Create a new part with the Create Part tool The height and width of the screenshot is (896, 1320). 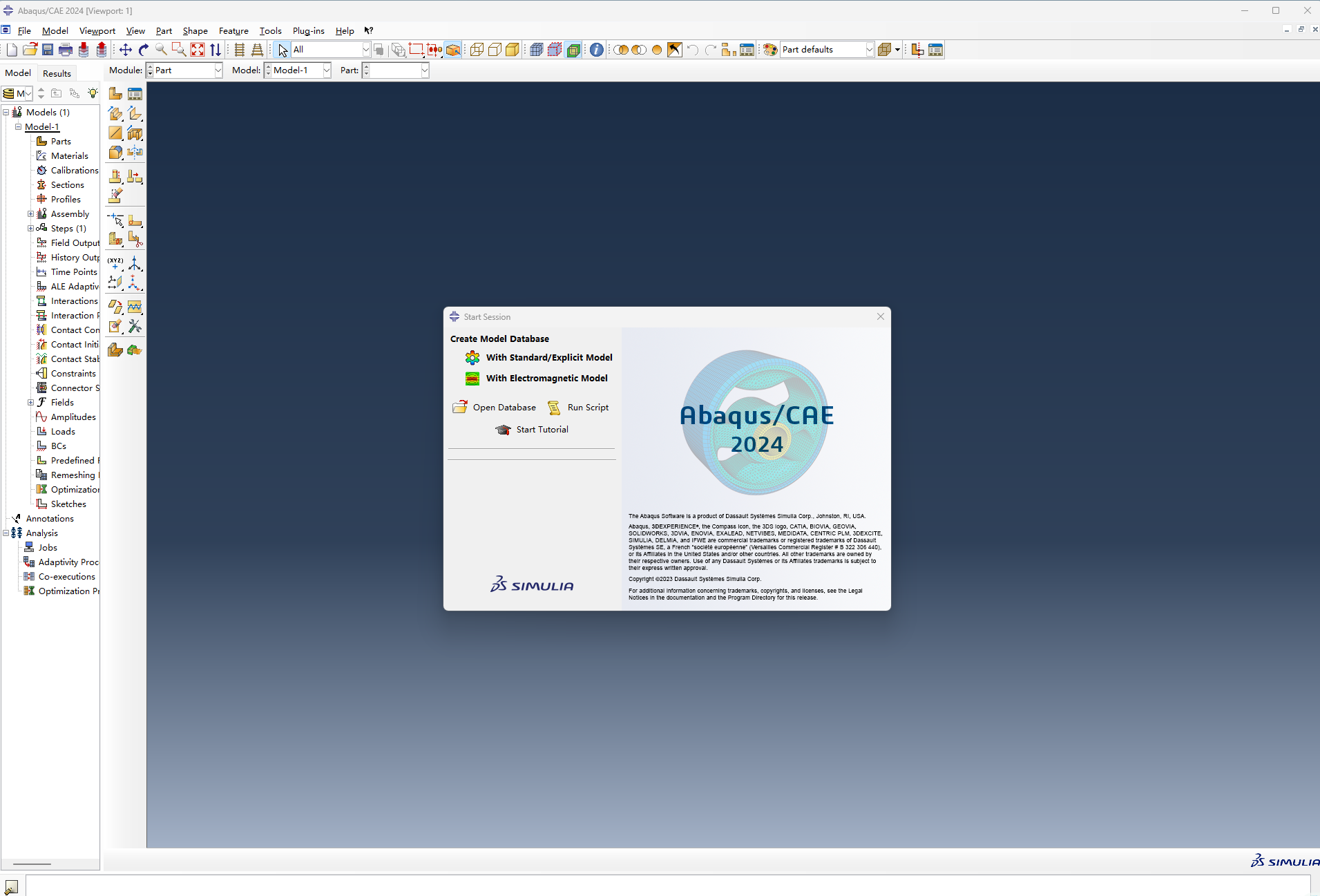click(115, 93)
